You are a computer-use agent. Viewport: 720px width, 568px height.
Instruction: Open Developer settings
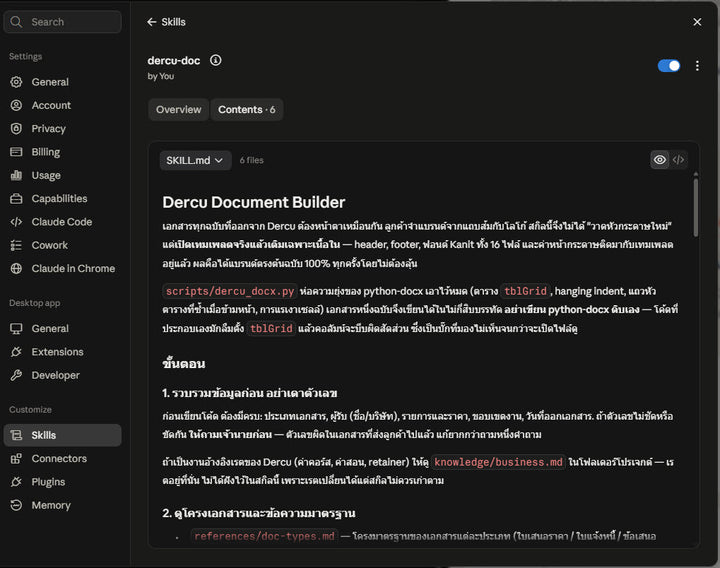coord(62,375)
